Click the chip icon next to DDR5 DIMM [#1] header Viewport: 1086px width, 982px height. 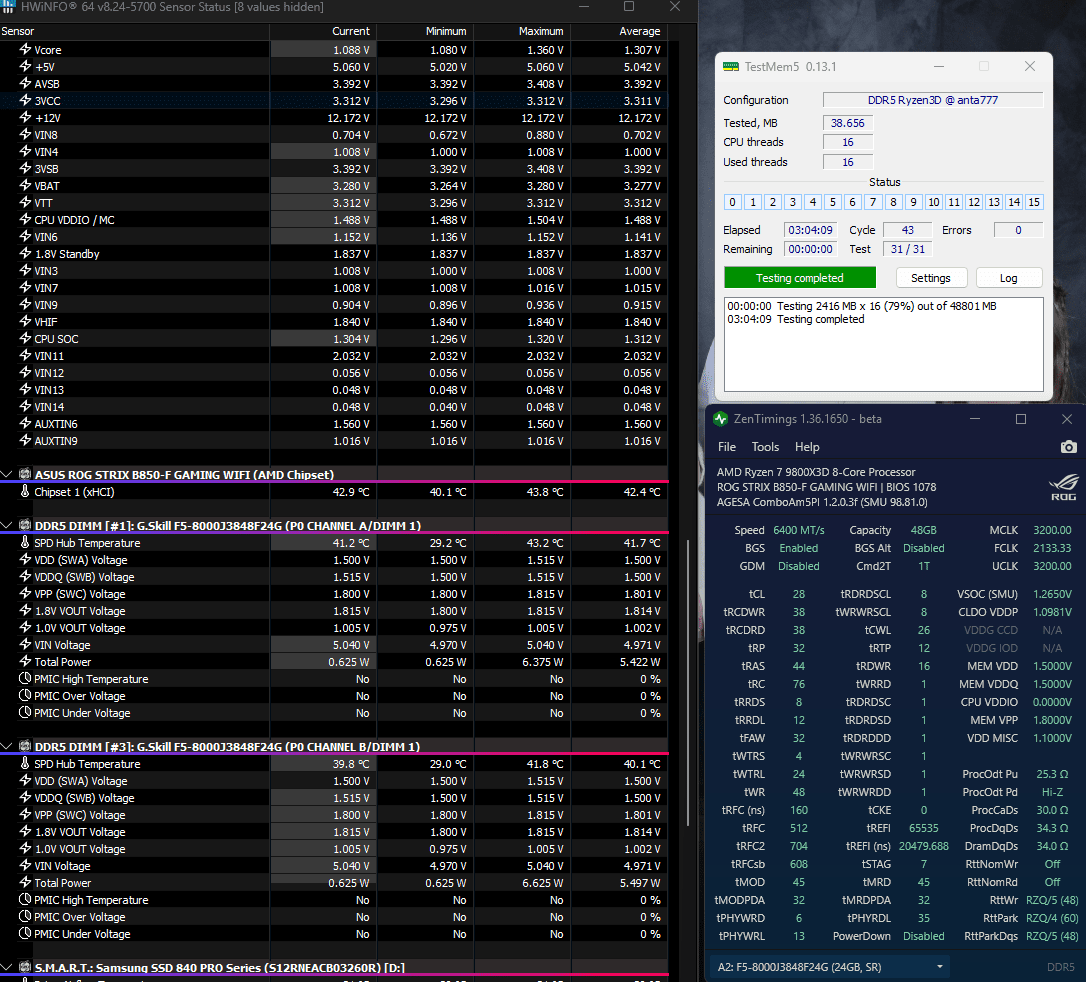[x=25, y=526]
